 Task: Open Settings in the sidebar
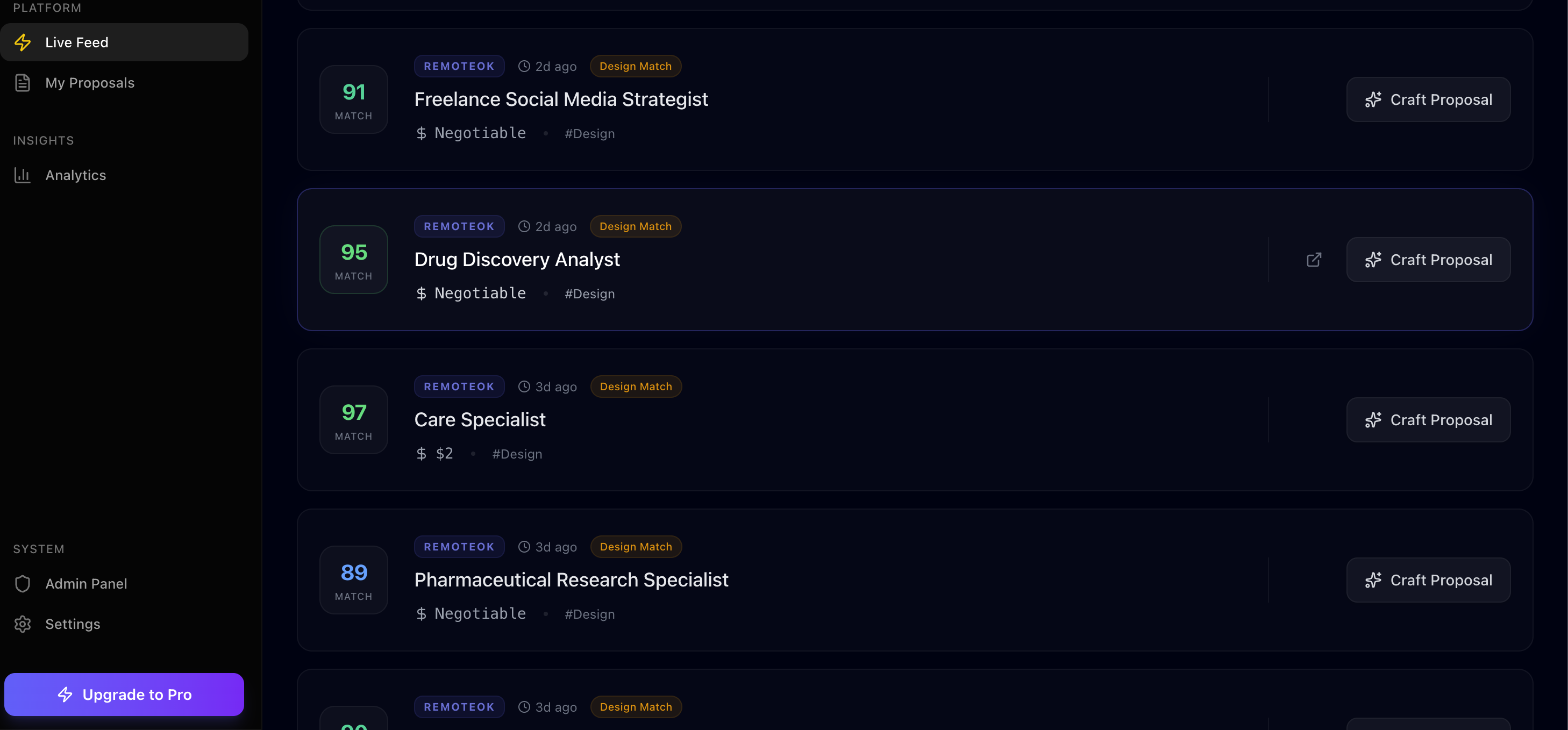coord(124,624)
